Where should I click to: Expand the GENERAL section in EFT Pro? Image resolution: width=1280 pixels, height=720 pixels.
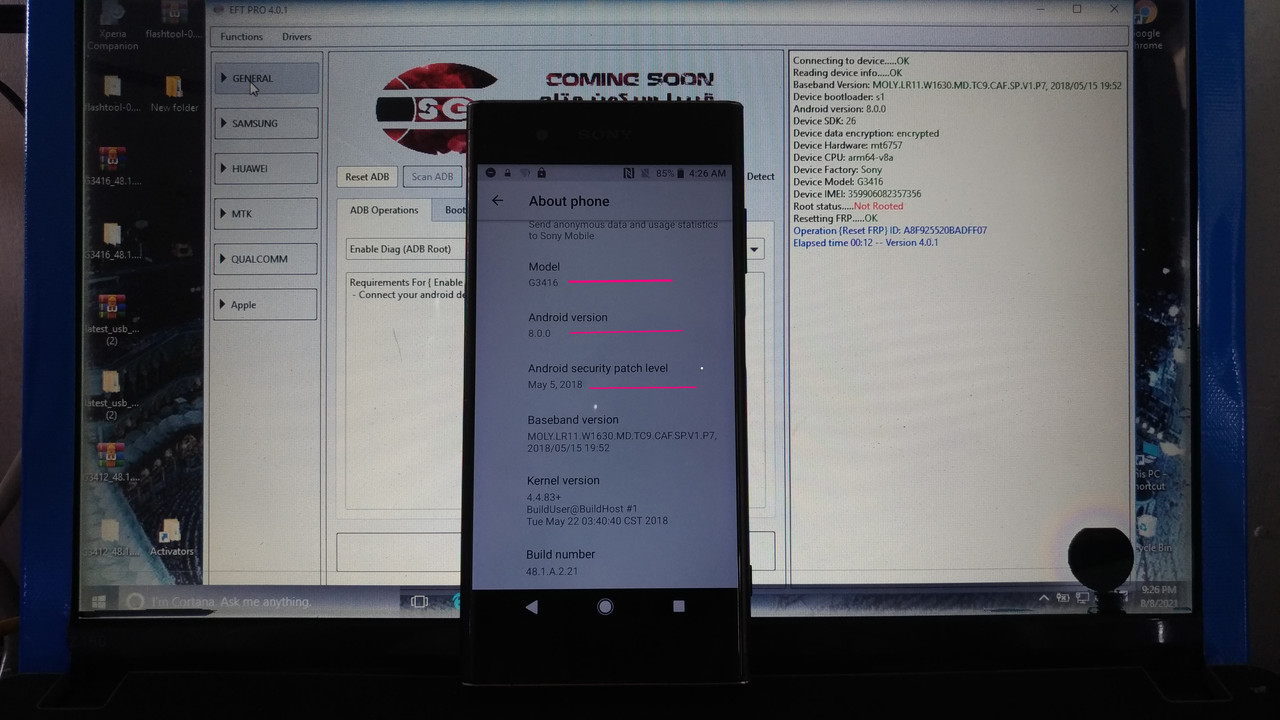point(266,78)
